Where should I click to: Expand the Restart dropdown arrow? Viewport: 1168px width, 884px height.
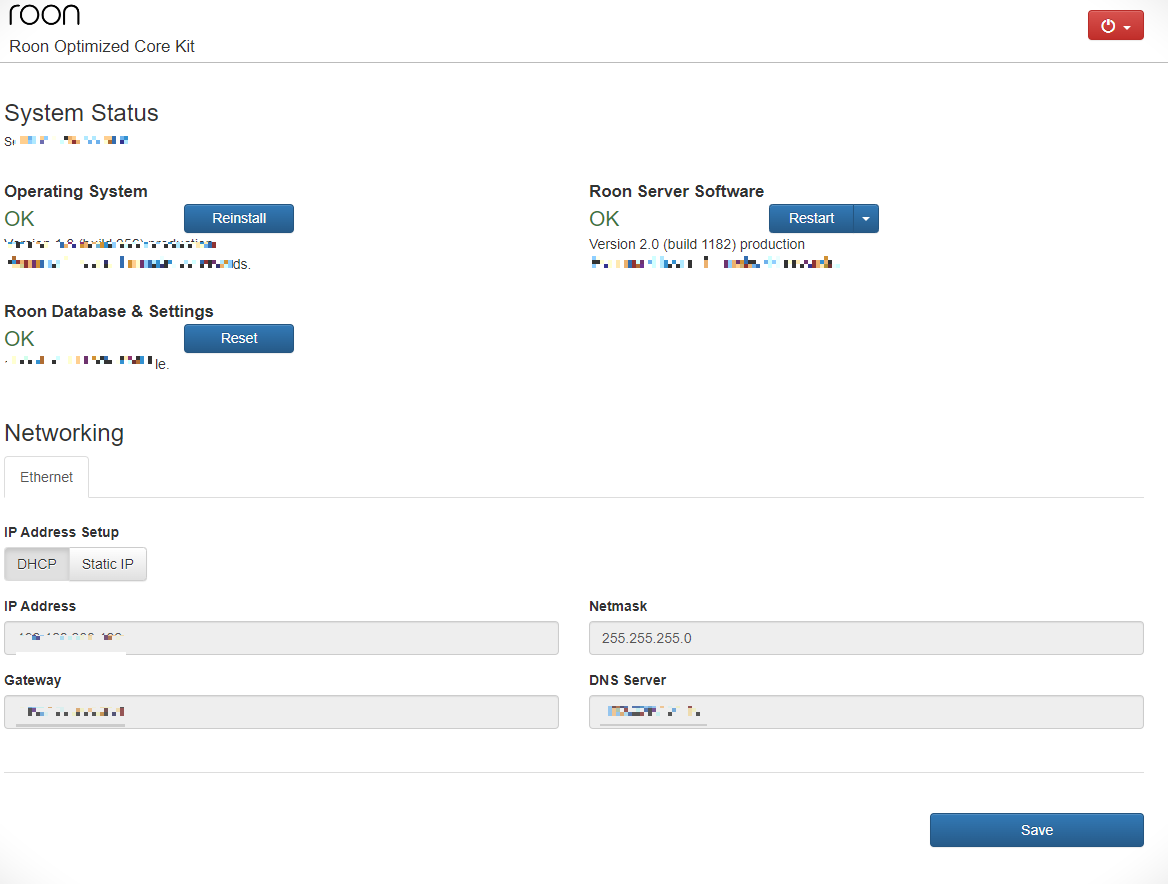coord(866,218)
